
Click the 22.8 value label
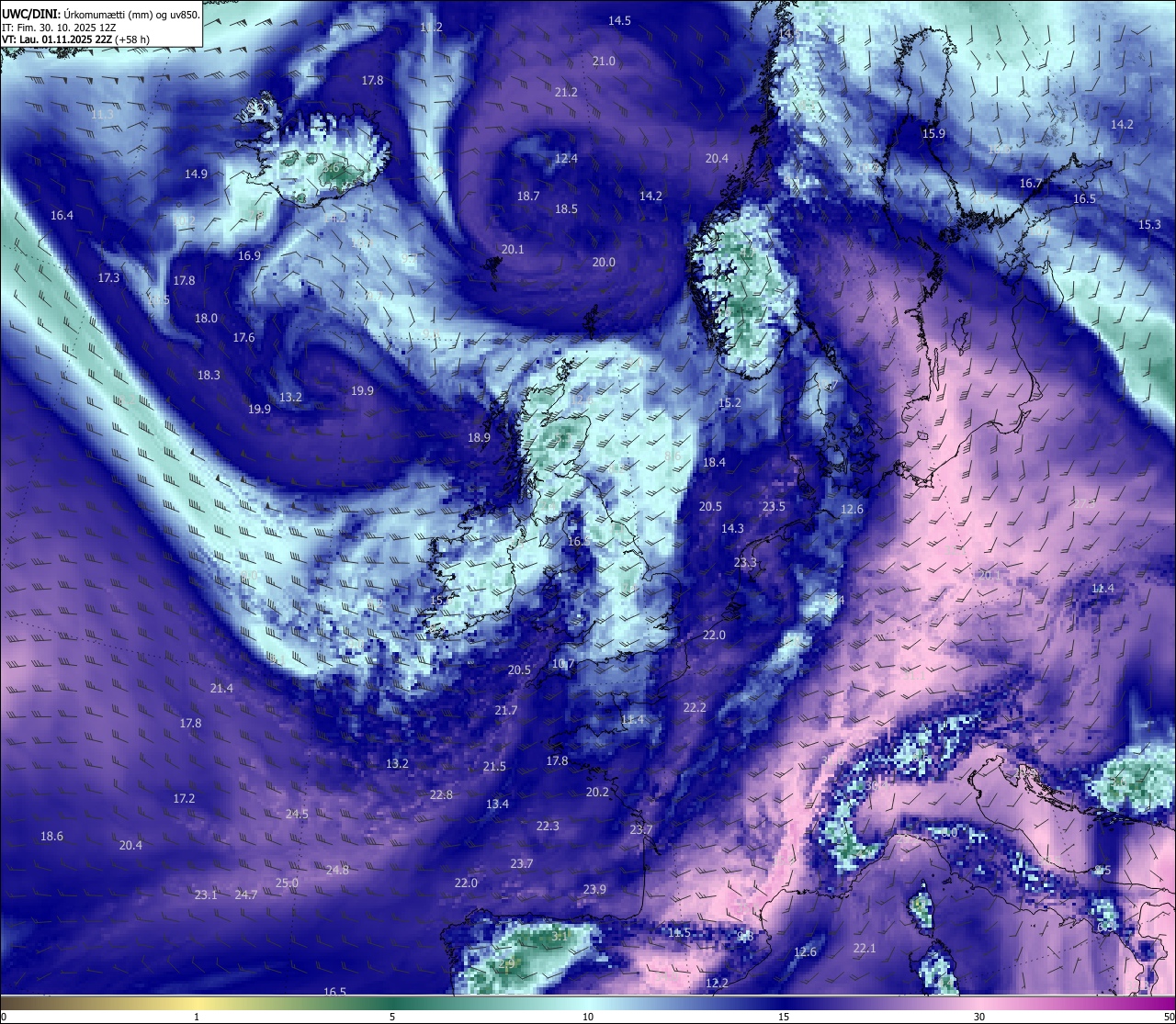[x=441, y=795]
